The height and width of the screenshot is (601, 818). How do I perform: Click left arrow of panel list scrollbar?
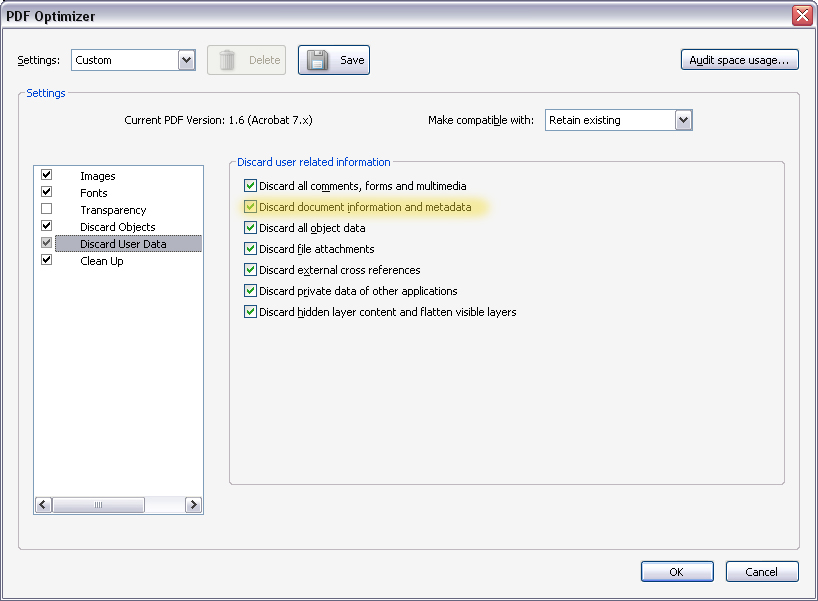click(x=43, y=504)
